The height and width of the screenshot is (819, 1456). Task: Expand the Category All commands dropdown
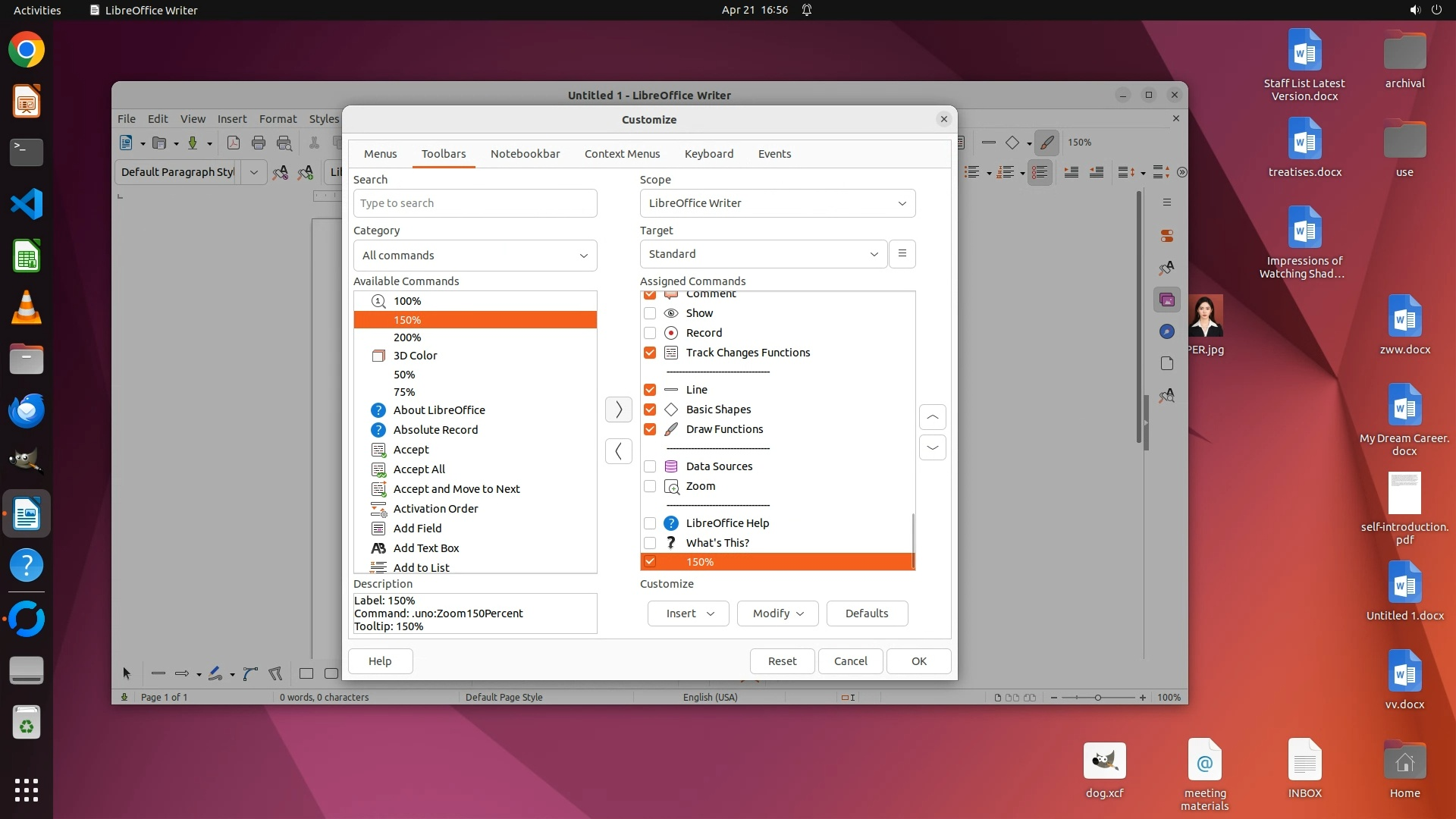[x=475, y=256]
